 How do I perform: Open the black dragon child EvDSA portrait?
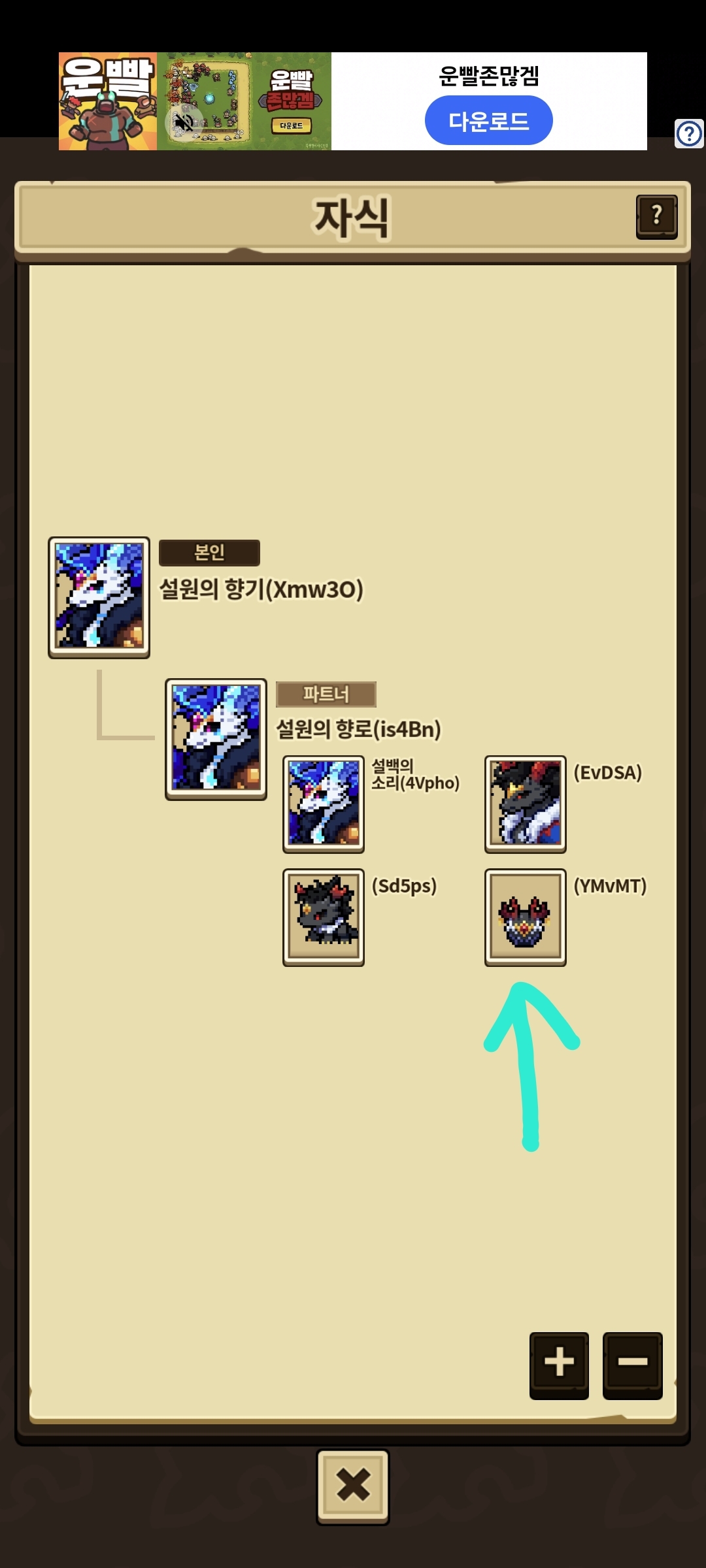(x=526, y=804)
